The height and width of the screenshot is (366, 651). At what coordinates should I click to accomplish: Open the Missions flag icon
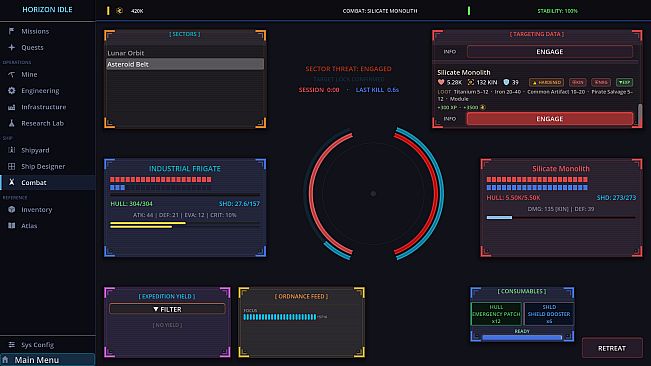pos(12,31)
